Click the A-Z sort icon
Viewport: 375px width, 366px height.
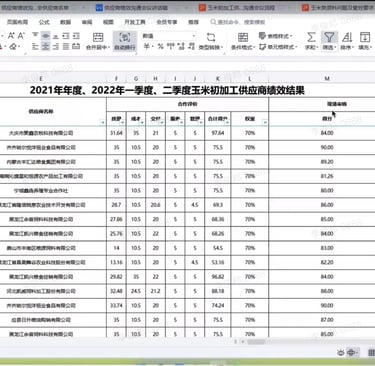coord(347,37)
